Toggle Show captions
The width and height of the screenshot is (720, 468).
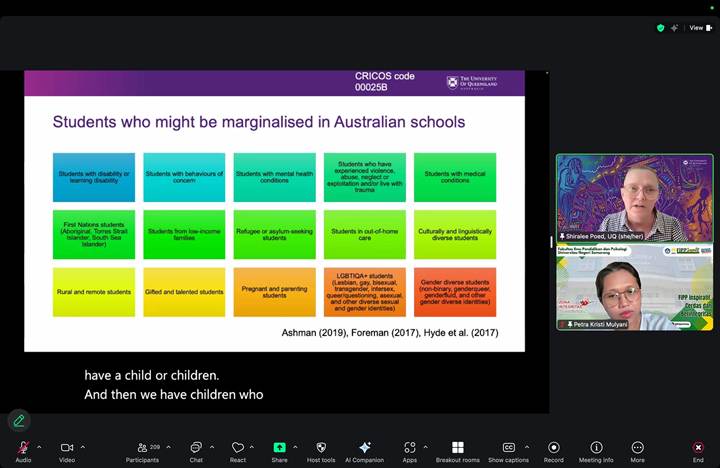508,448
